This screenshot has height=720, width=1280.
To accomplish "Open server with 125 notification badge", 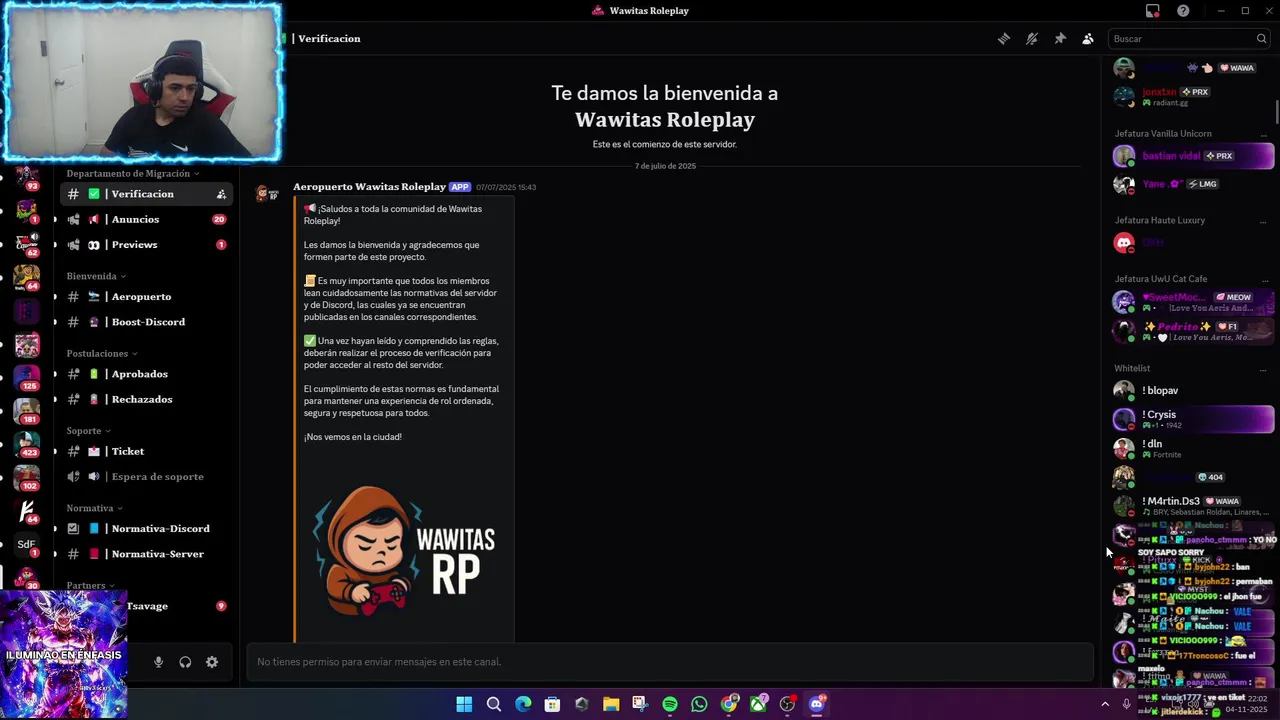I will point(27,378).
